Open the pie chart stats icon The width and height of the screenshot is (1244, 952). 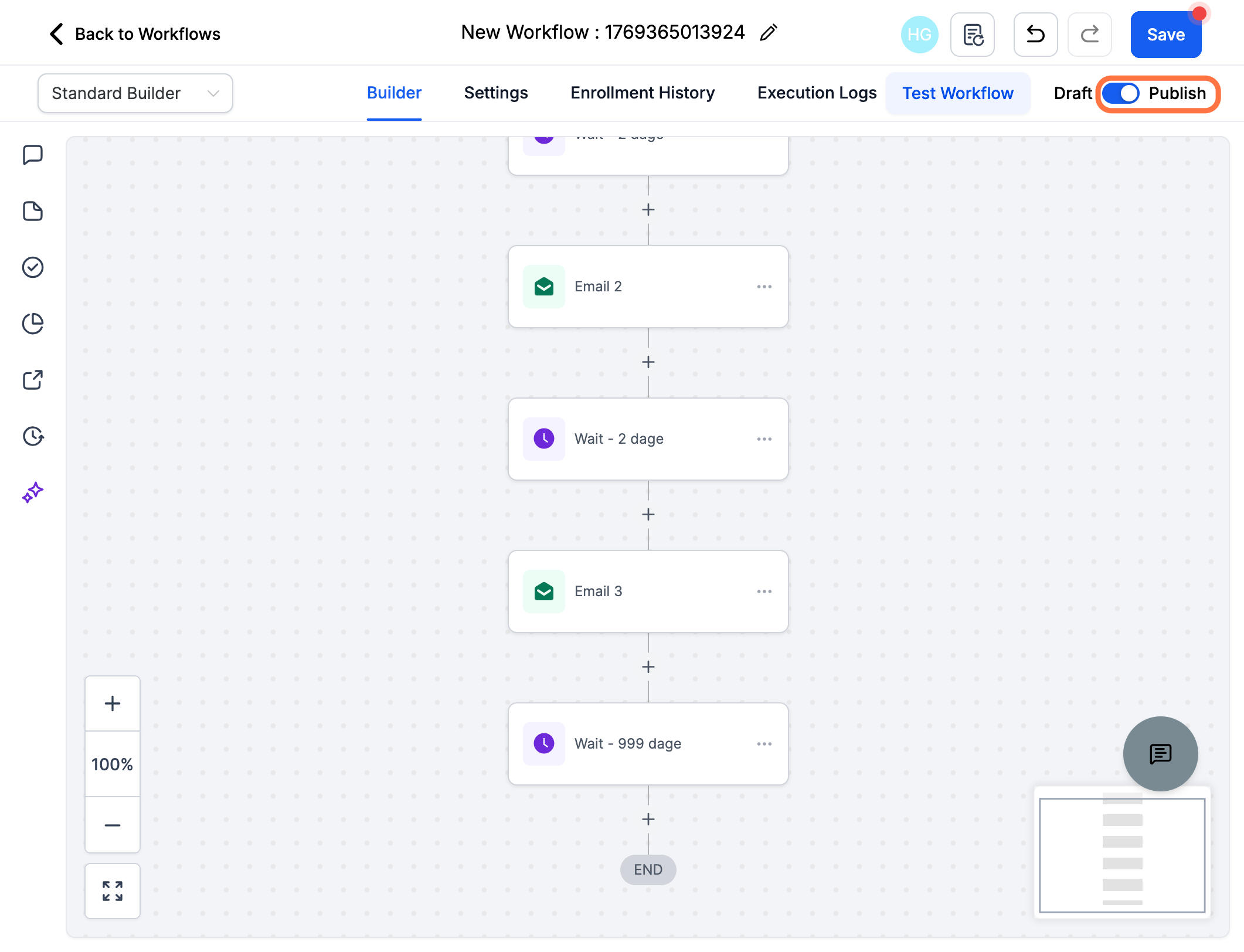pyautogui.click(x=33, y=324)
